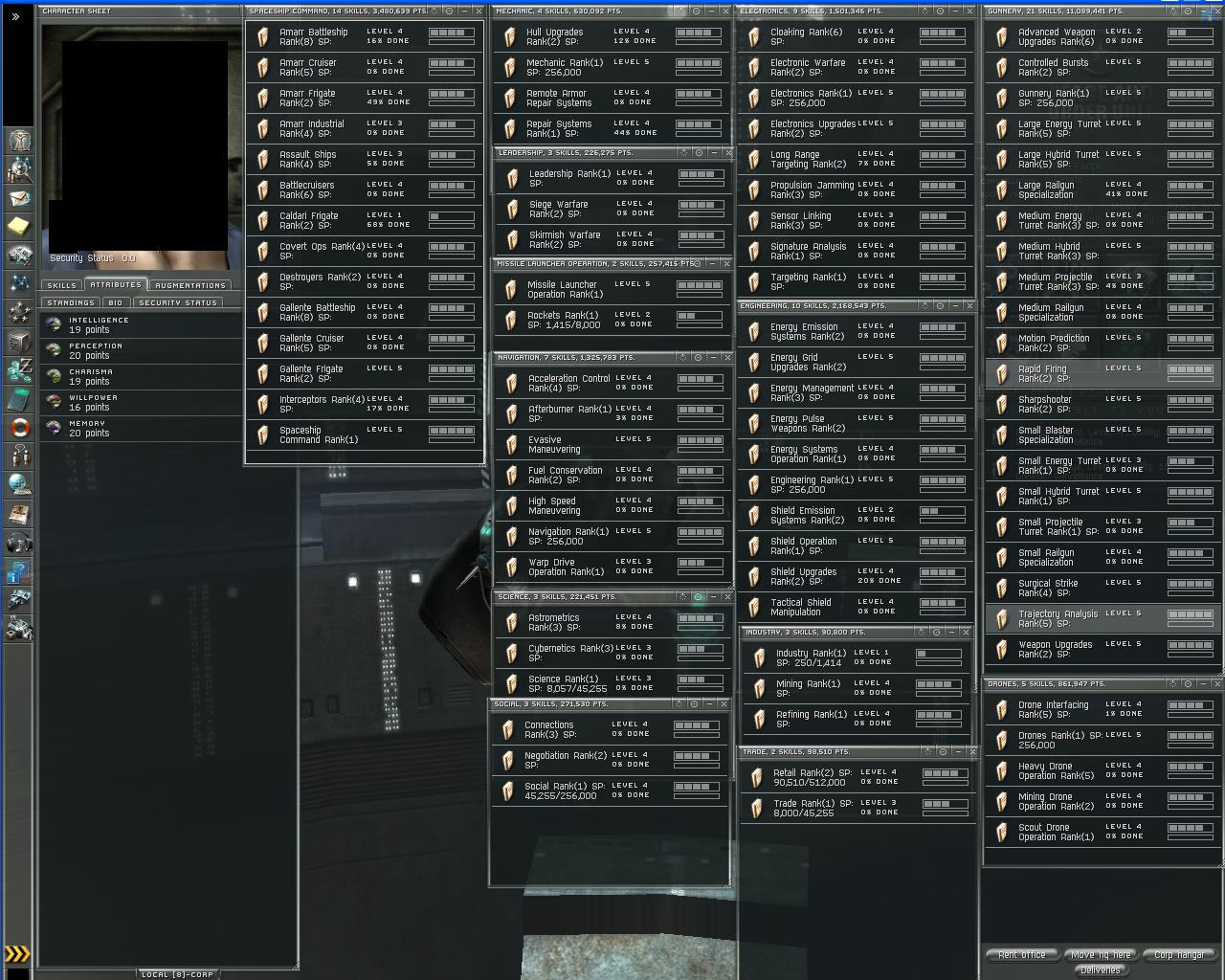Click the Charisma attribute icon
1225x980 pixels.
tap(54, 376)
